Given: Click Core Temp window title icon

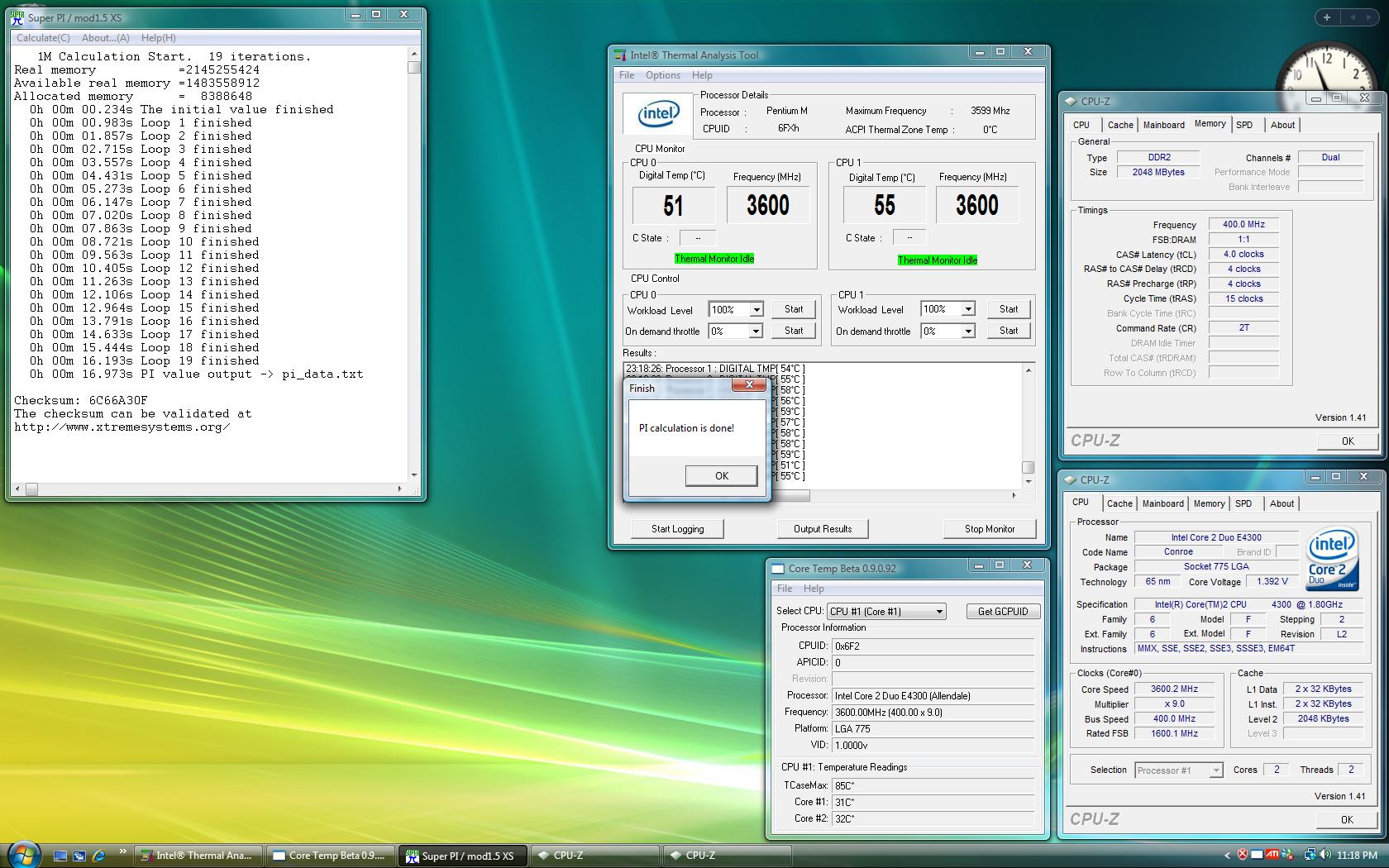Looking at the screenshot, I should click(x=777, y=569).
